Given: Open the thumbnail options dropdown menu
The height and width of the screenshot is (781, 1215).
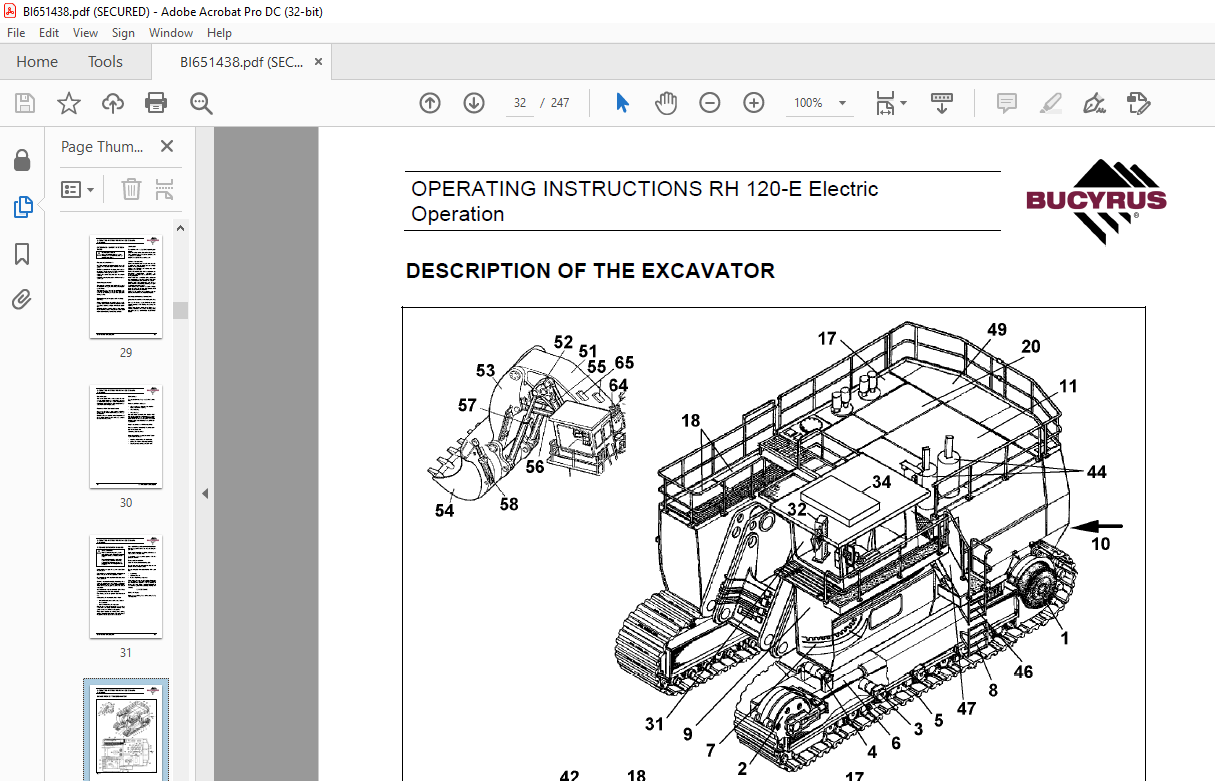Looking at the screenshot, I should (78, 189).
